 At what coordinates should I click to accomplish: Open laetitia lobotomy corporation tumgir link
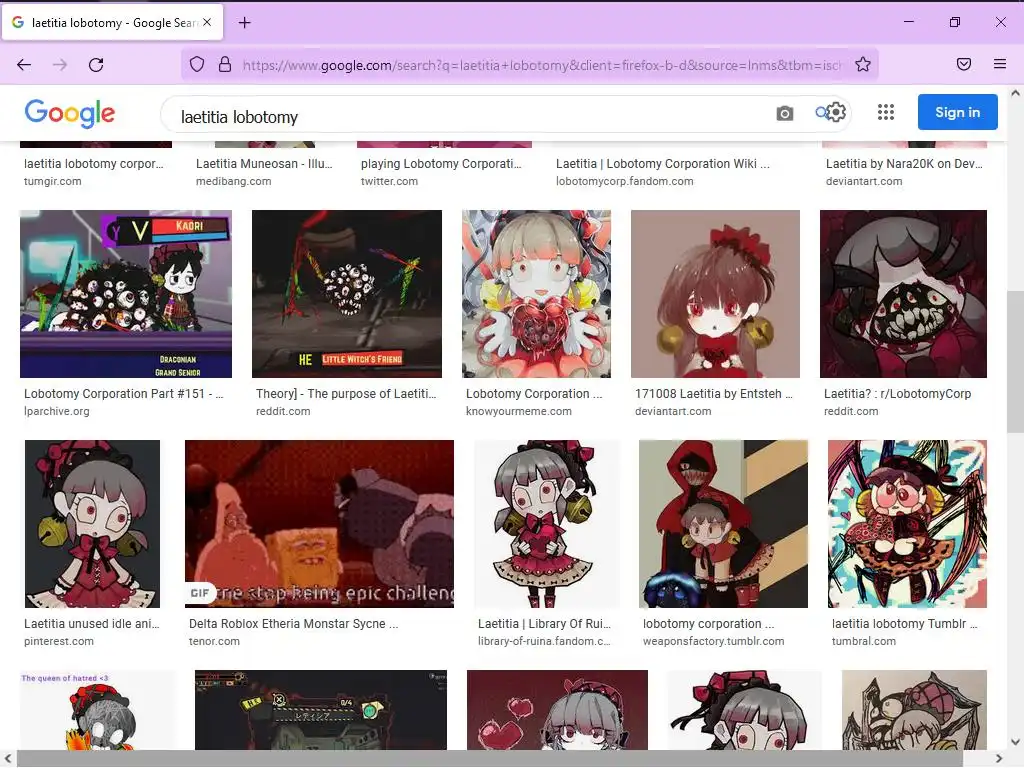(93, 164)
